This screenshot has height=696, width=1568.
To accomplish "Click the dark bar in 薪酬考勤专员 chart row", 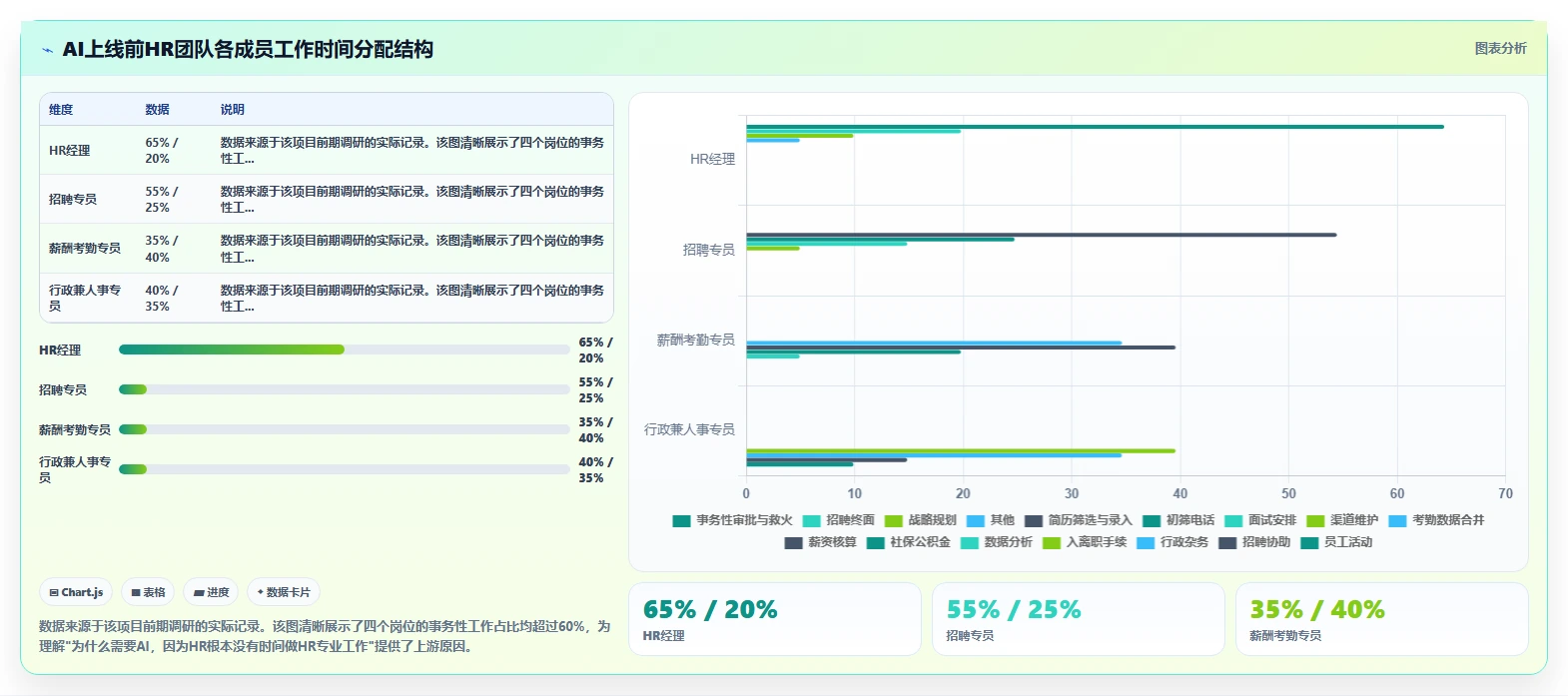I will click(961, 348).
